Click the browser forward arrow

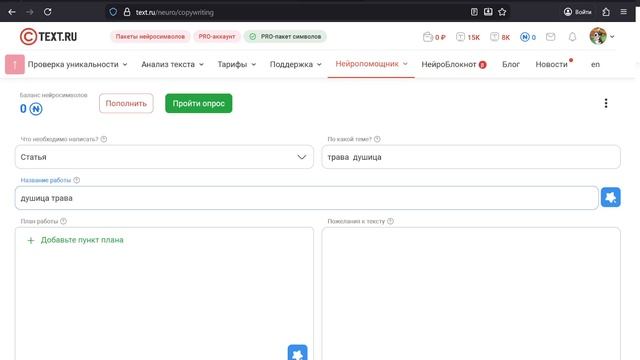(30, 12)
